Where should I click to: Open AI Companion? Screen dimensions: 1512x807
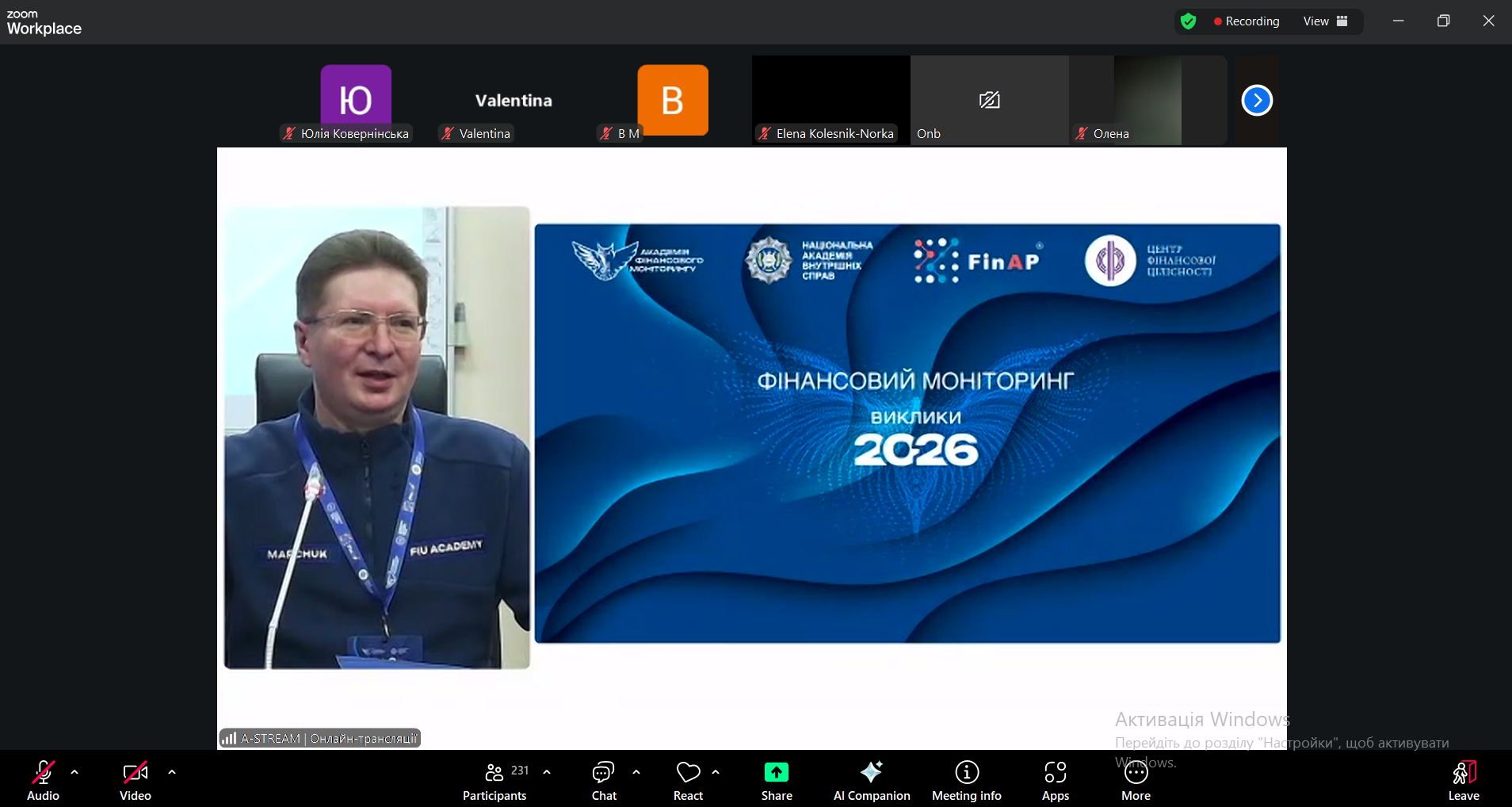pos(871,781)
